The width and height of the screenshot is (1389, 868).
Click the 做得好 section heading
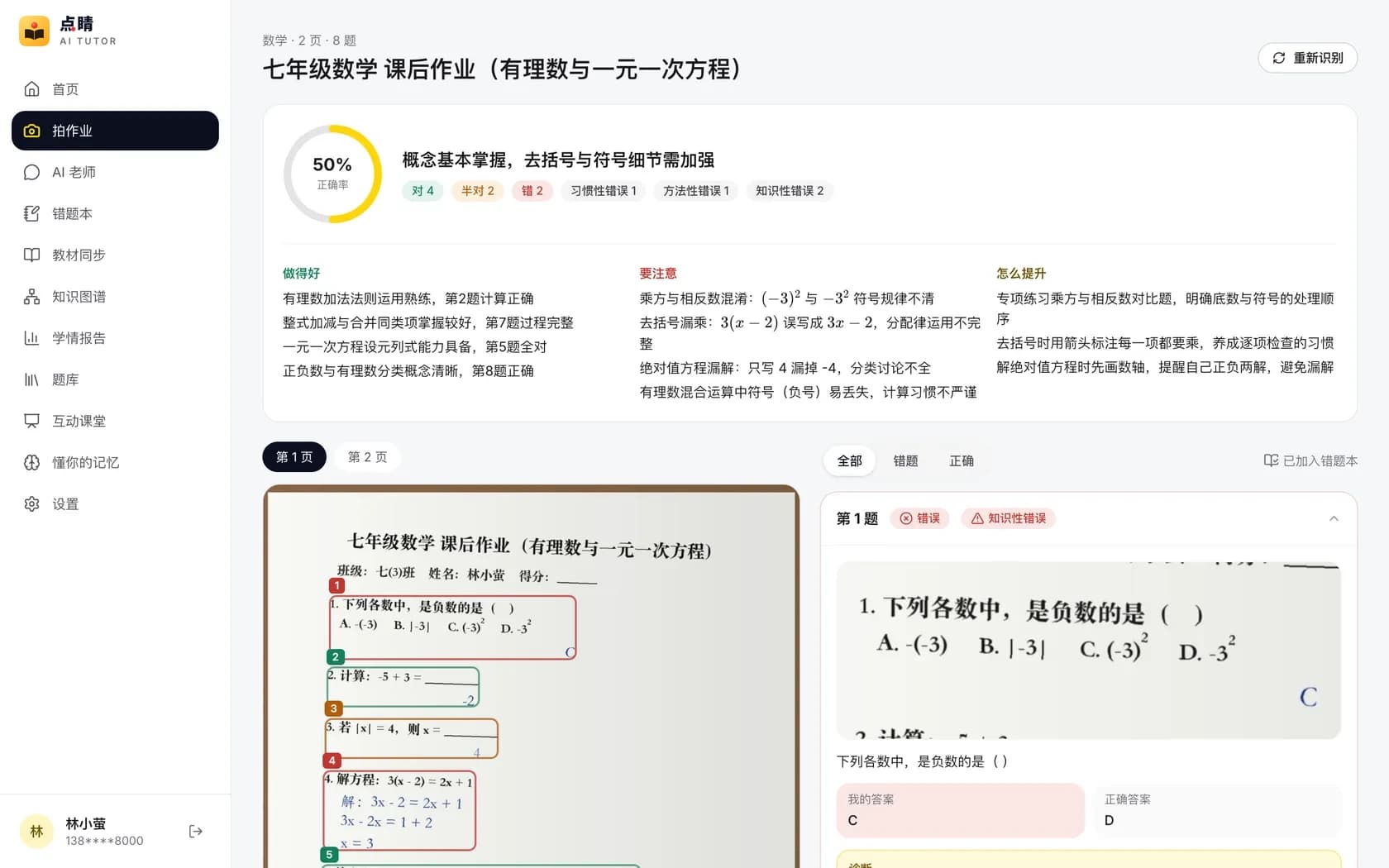click(x=301, y=274)
